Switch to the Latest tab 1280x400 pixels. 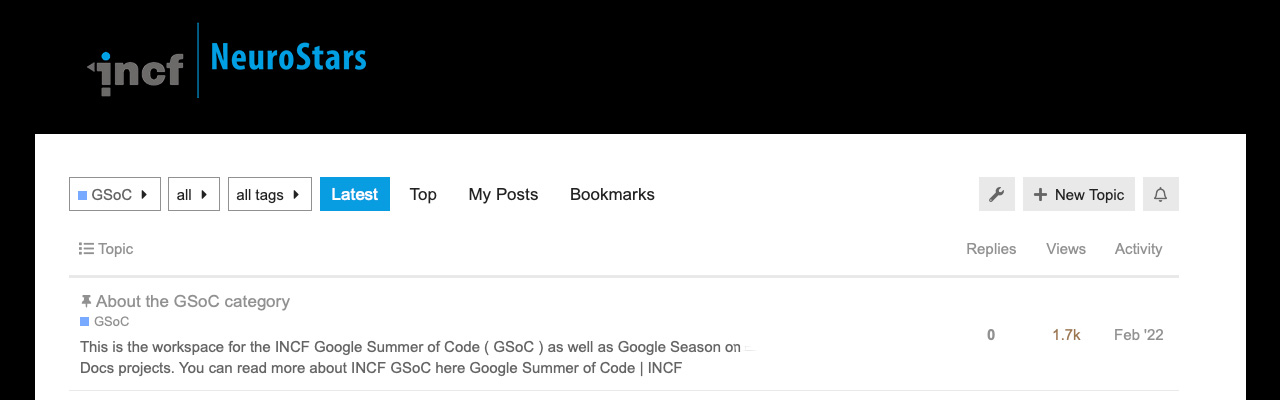coord(354,194)
